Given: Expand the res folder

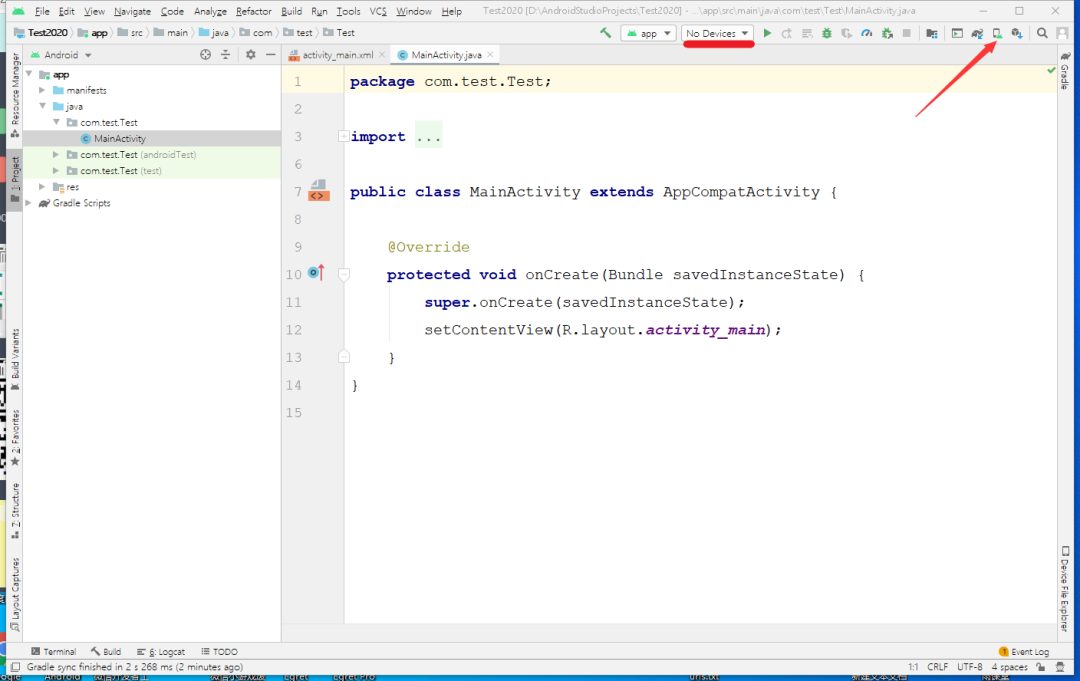Looking at the screenshot, I should [x=42, y=187].
